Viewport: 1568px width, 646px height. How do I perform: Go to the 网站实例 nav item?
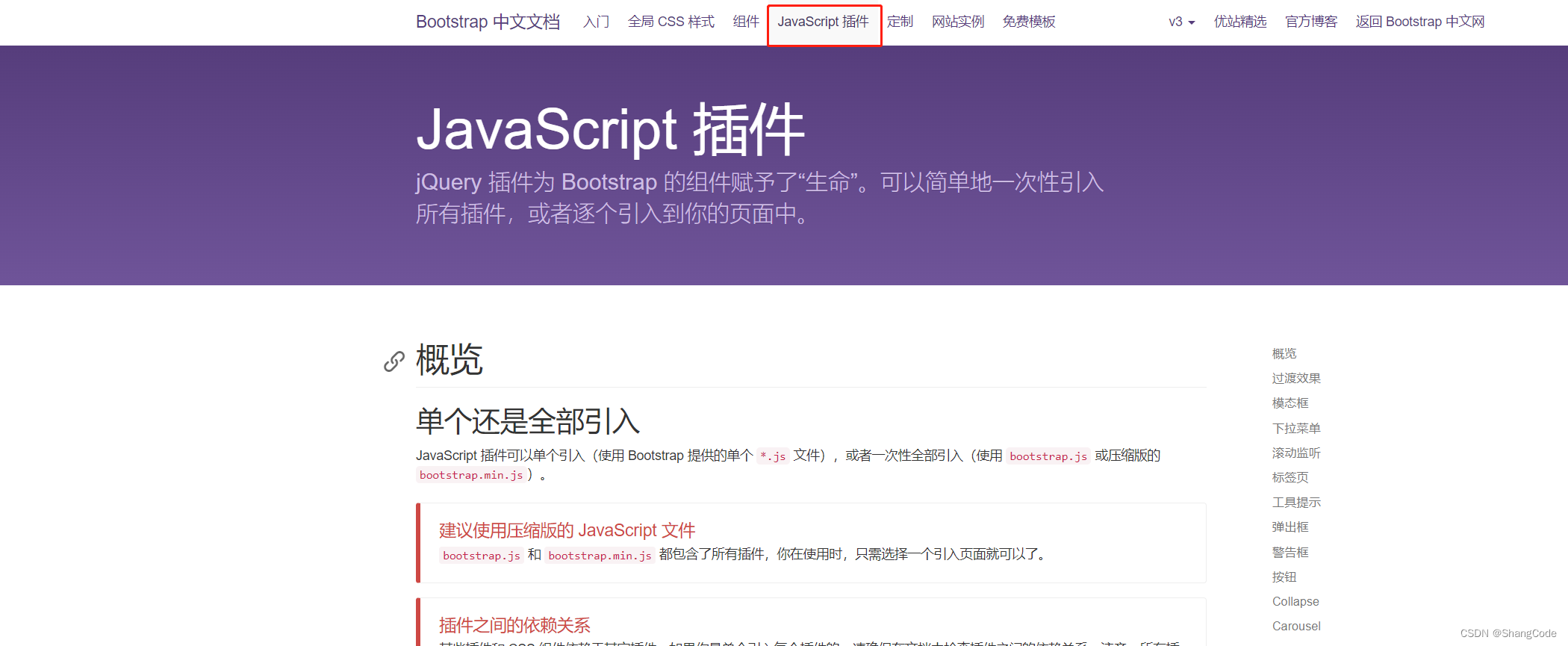[958, 22]
